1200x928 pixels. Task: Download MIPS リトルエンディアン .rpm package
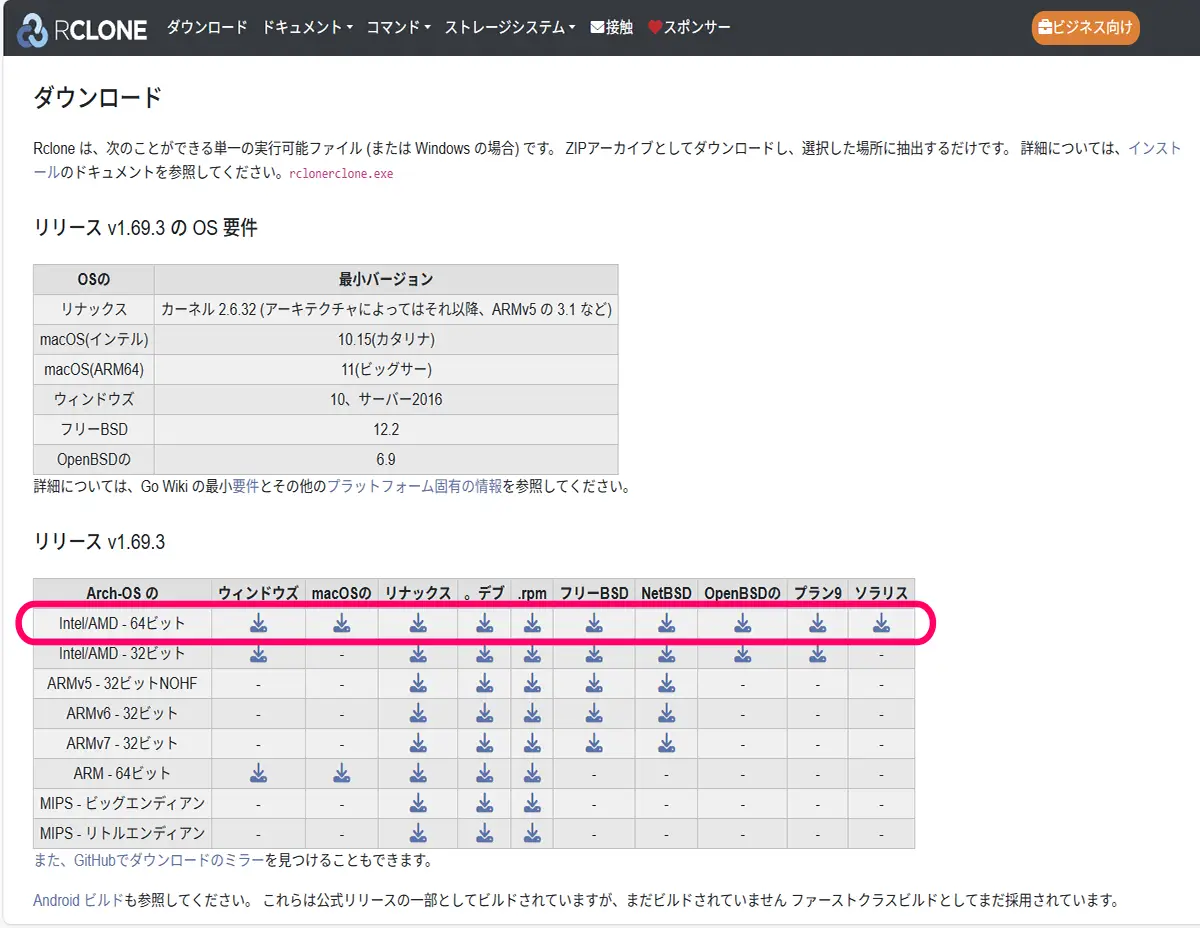coord(532,834)
